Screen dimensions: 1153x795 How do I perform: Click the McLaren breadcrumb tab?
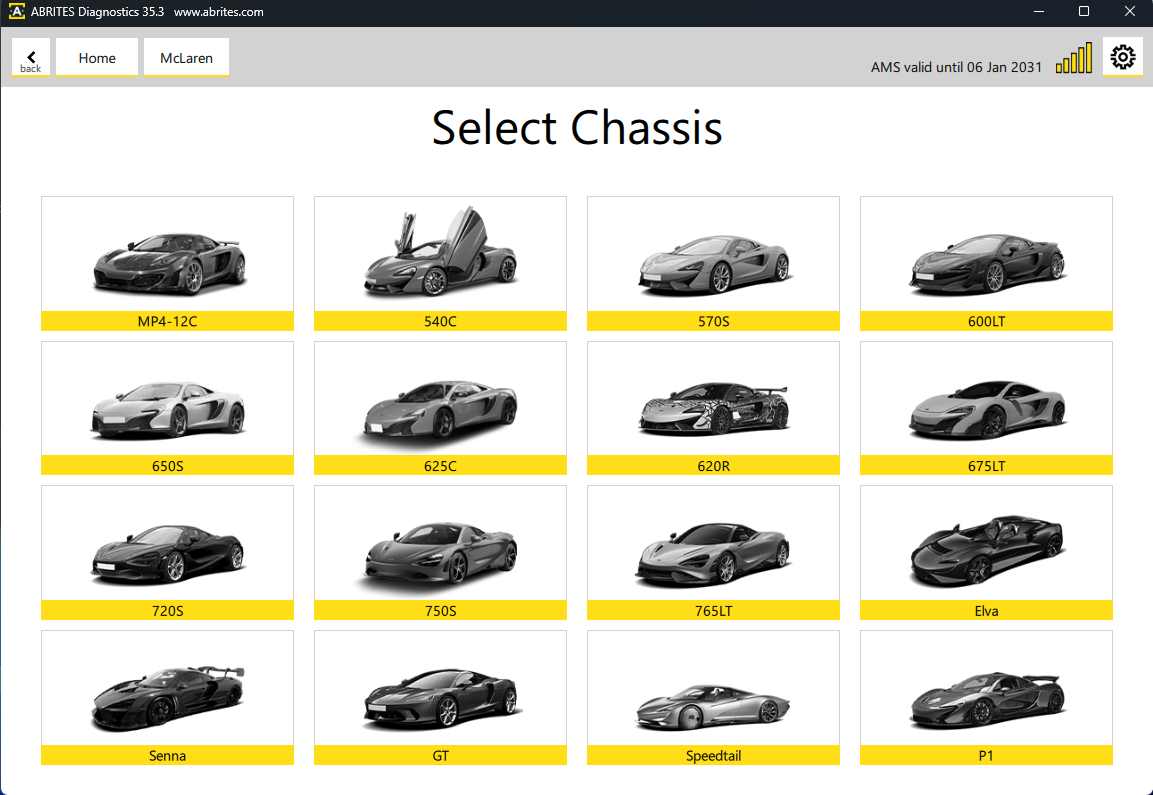click(x=186, y=58)
